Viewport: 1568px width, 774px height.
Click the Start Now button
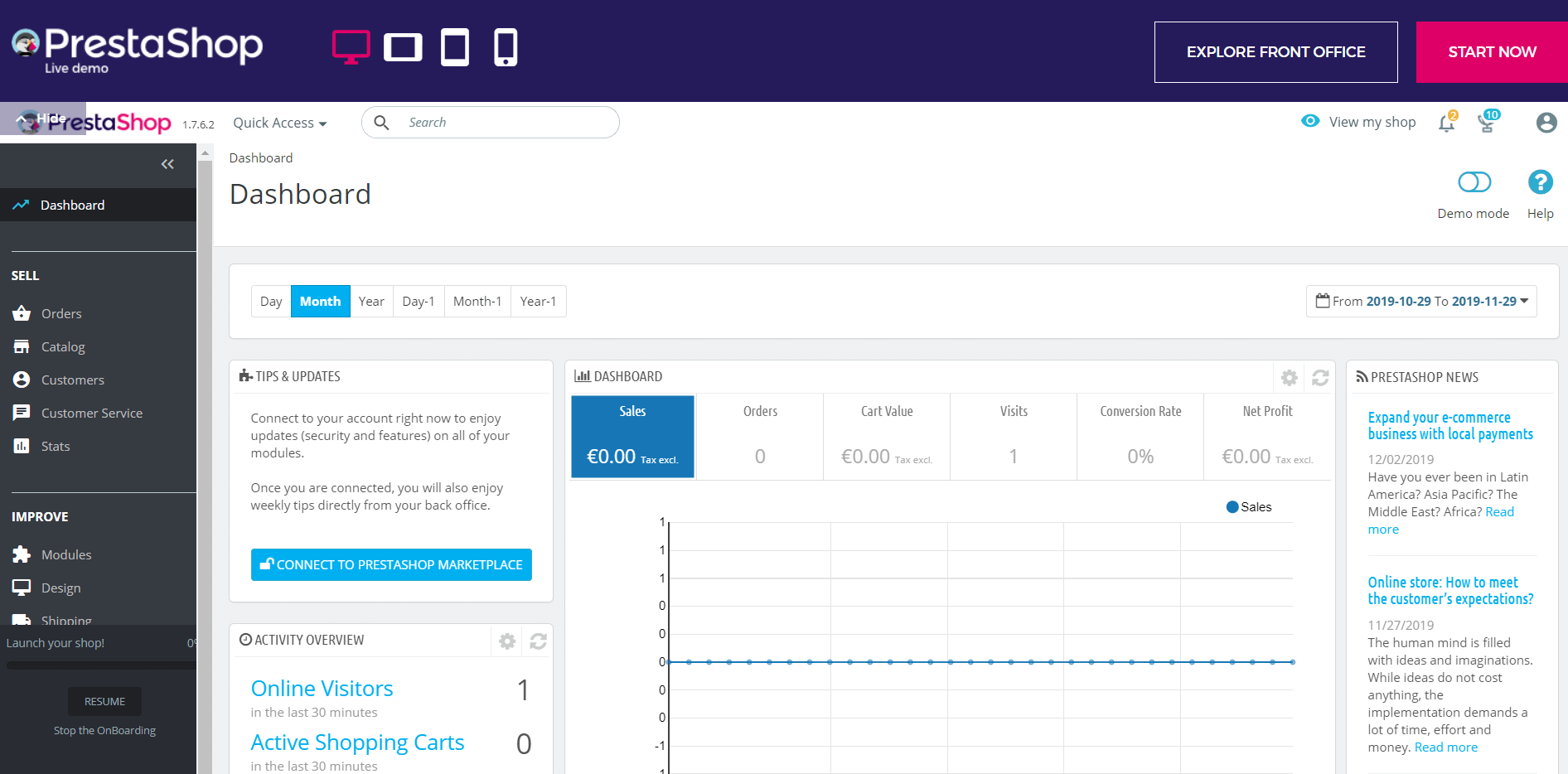[1492, 52]
